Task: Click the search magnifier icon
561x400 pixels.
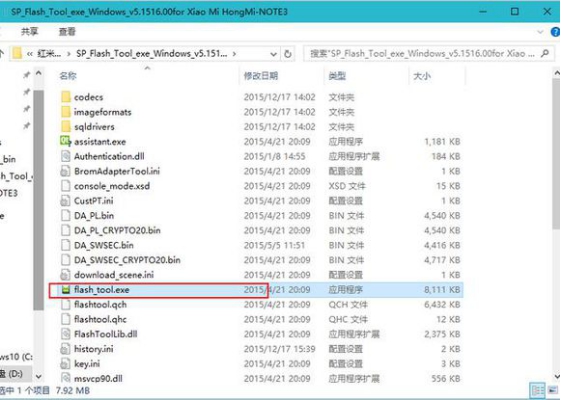Action: pyautogui.click(x=545, y=54)
